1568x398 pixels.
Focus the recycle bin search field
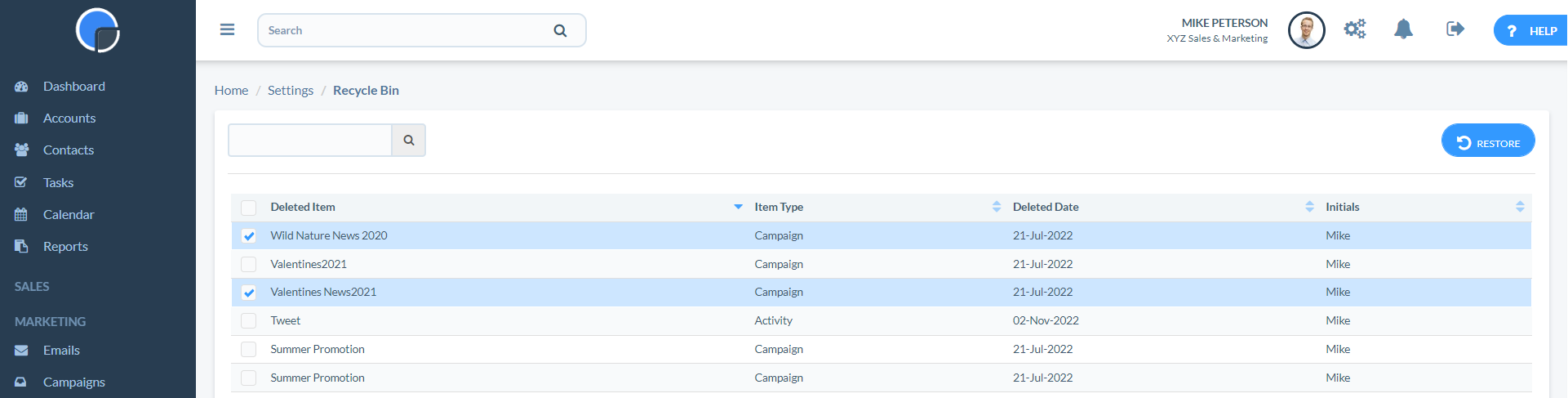[310, 140]
